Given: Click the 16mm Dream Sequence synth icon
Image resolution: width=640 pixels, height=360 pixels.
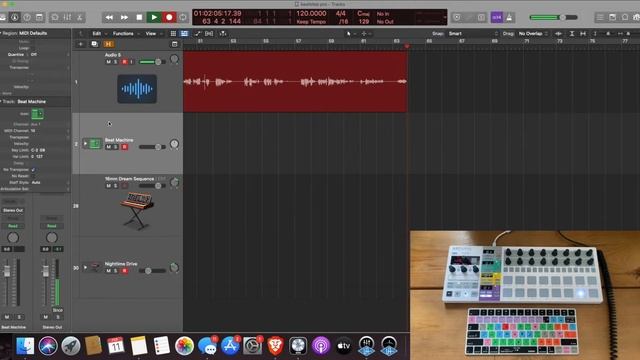Looking at the screenshot, I should pyautogui.click(x=137, y=210).
